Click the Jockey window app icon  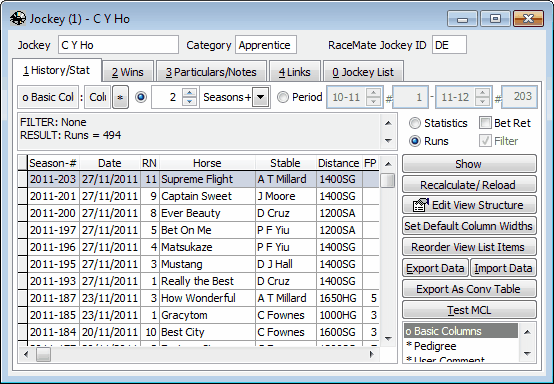click(18, 18)
